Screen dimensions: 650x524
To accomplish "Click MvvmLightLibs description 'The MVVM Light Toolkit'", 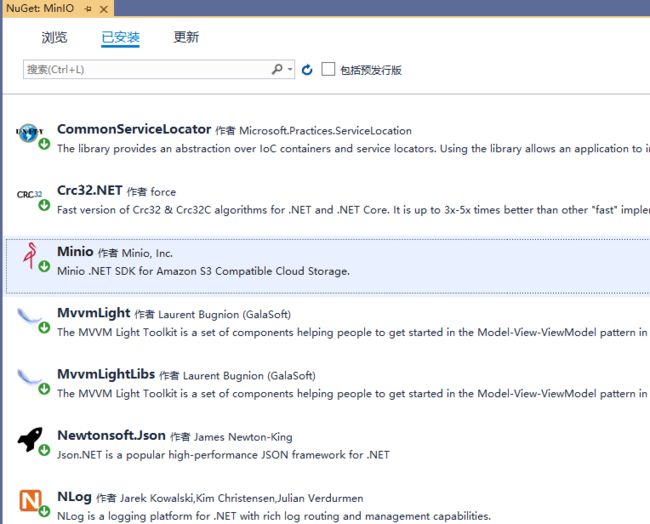I will (x=352, y=393).
